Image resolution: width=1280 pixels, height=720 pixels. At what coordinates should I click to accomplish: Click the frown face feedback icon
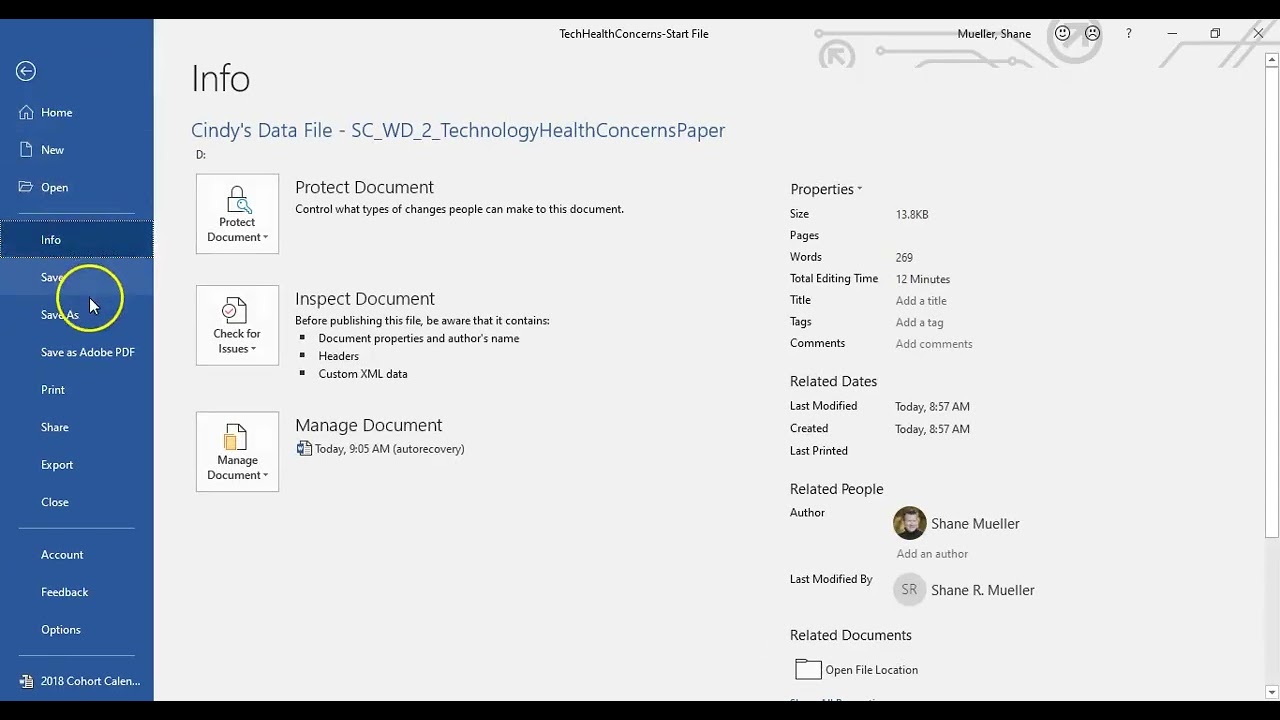point(1093,33)
